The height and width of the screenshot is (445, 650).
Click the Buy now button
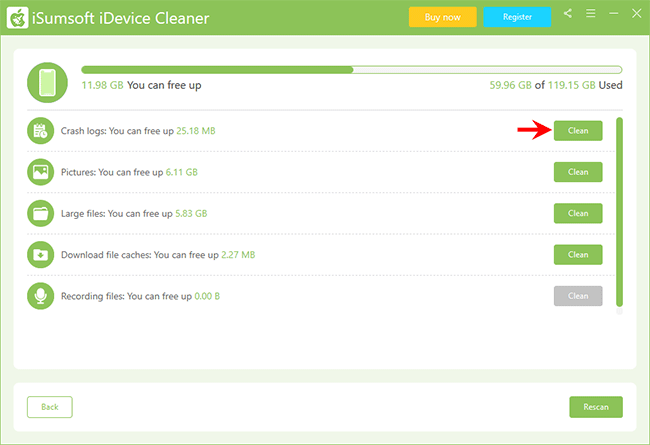(443, 17)
